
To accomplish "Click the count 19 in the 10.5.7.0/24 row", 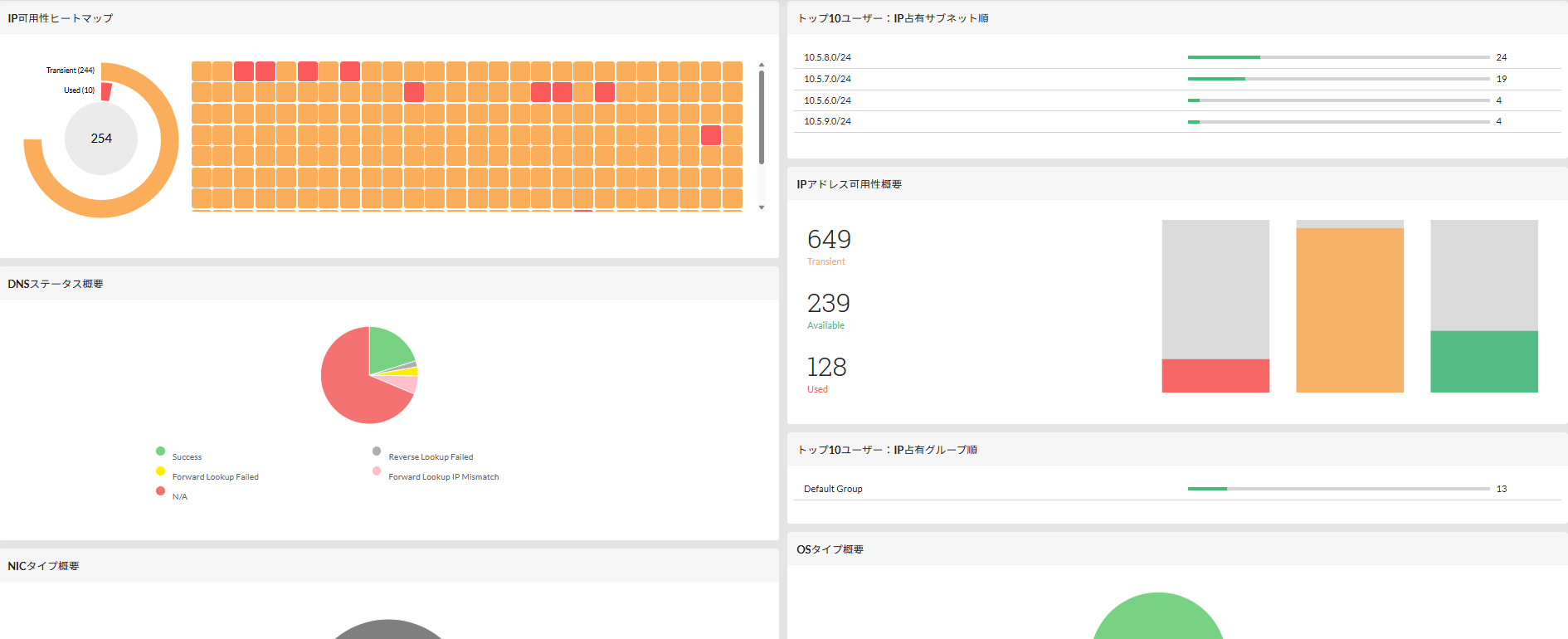I will [1502, 79].
